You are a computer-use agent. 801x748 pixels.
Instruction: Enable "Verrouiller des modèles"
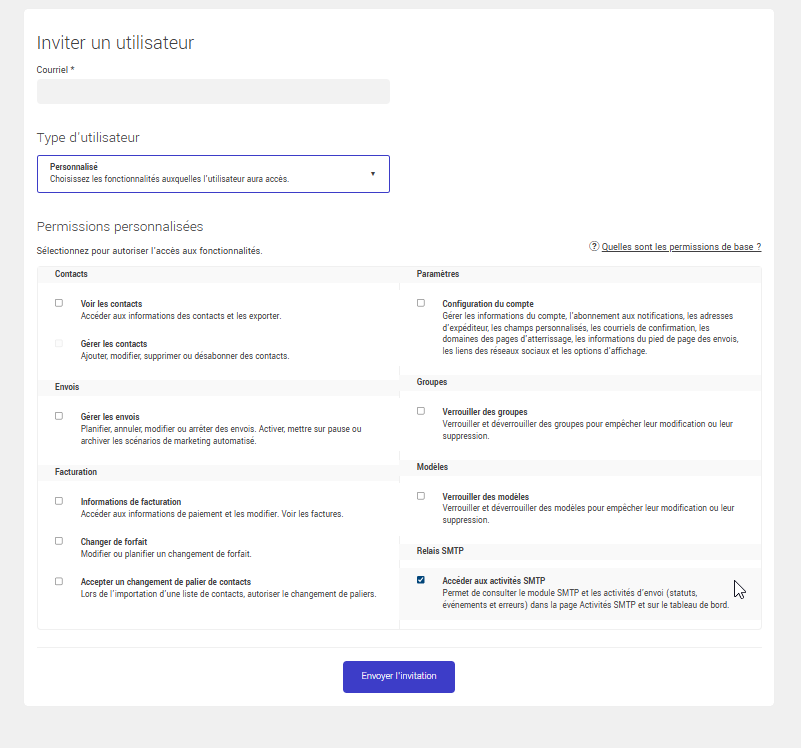[x=421, y=495]
